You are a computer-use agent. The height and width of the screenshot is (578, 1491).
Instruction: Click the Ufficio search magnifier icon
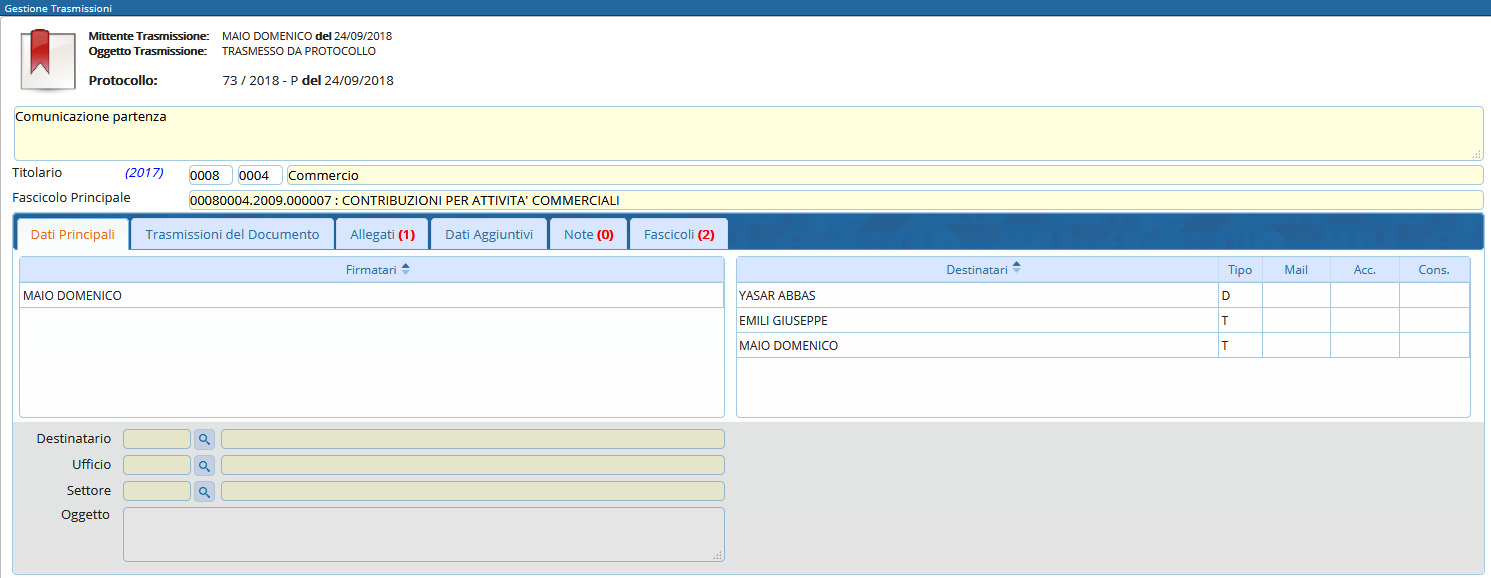[204, 465]
